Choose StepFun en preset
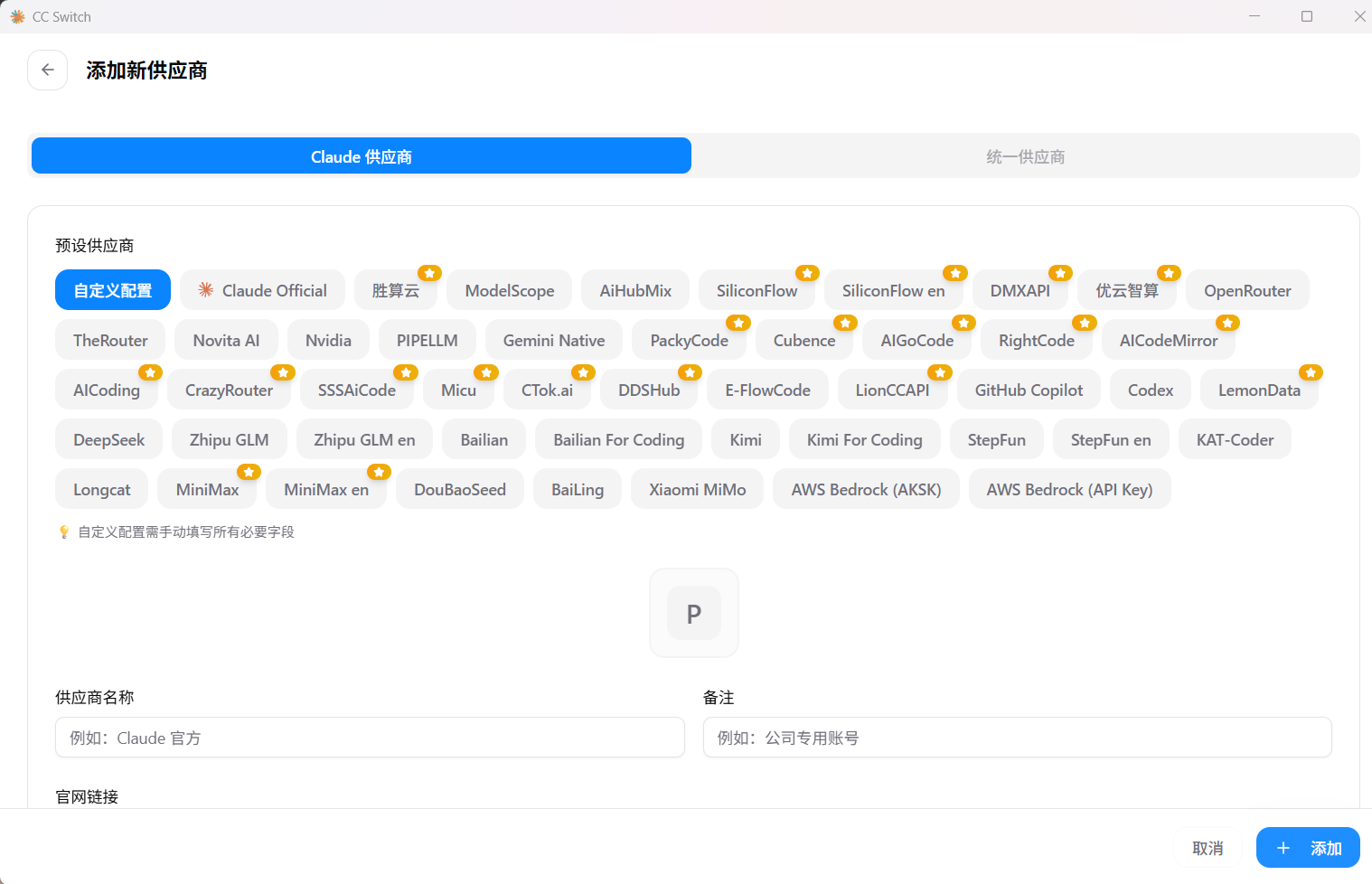 click(1111, 439)
